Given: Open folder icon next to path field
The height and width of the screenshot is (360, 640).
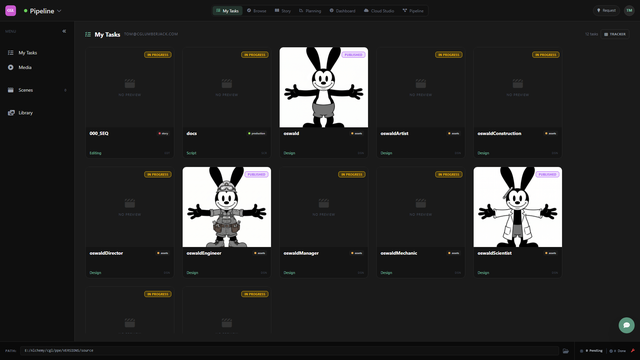Looking at the screenshot, I should 565,351.
